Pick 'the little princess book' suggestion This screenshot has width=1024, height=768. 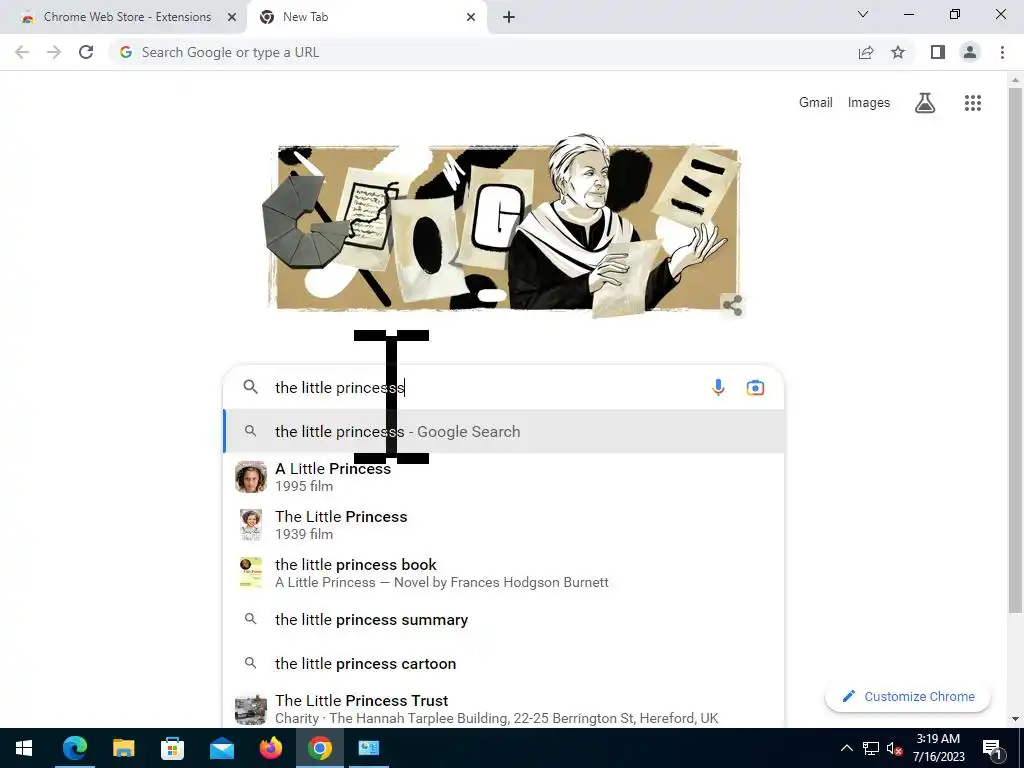pyautogui.click(x=503, y=573)
